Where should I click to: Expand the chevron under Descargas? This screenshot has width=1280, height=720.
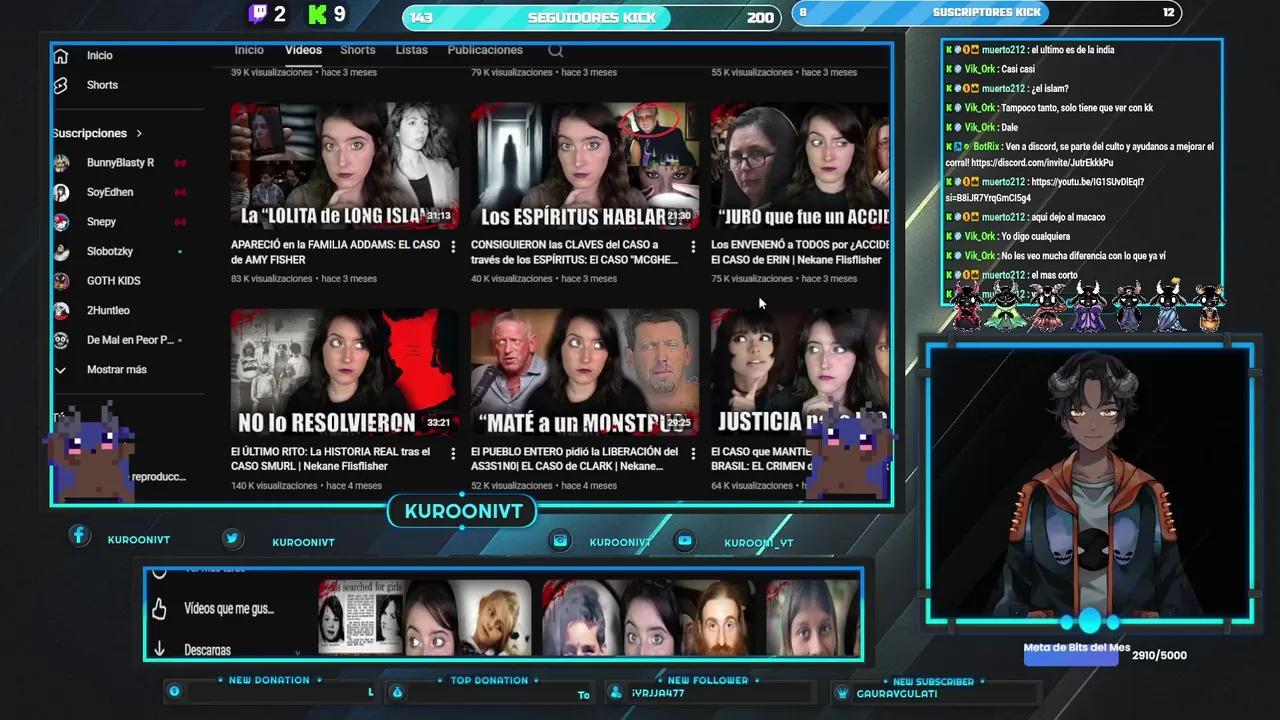click(297, 653)
